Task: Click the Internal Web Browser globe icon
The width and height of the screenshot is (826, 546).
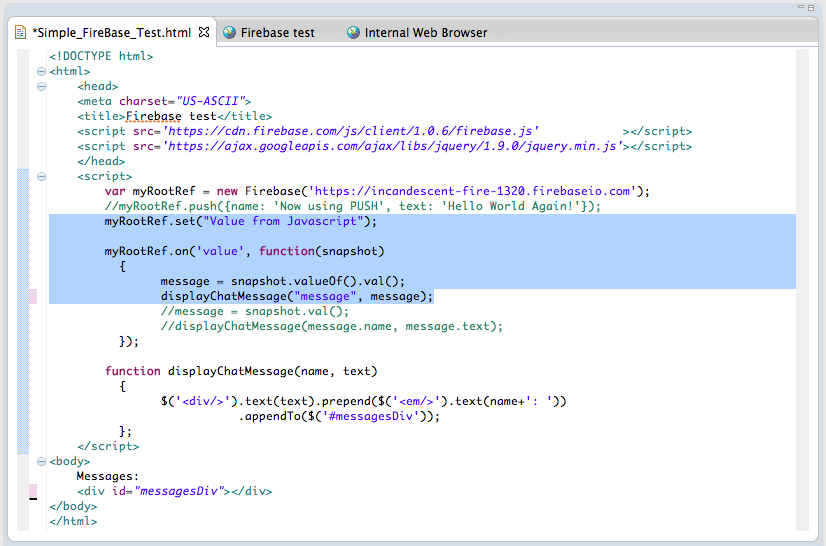Action: click(353, 32)
